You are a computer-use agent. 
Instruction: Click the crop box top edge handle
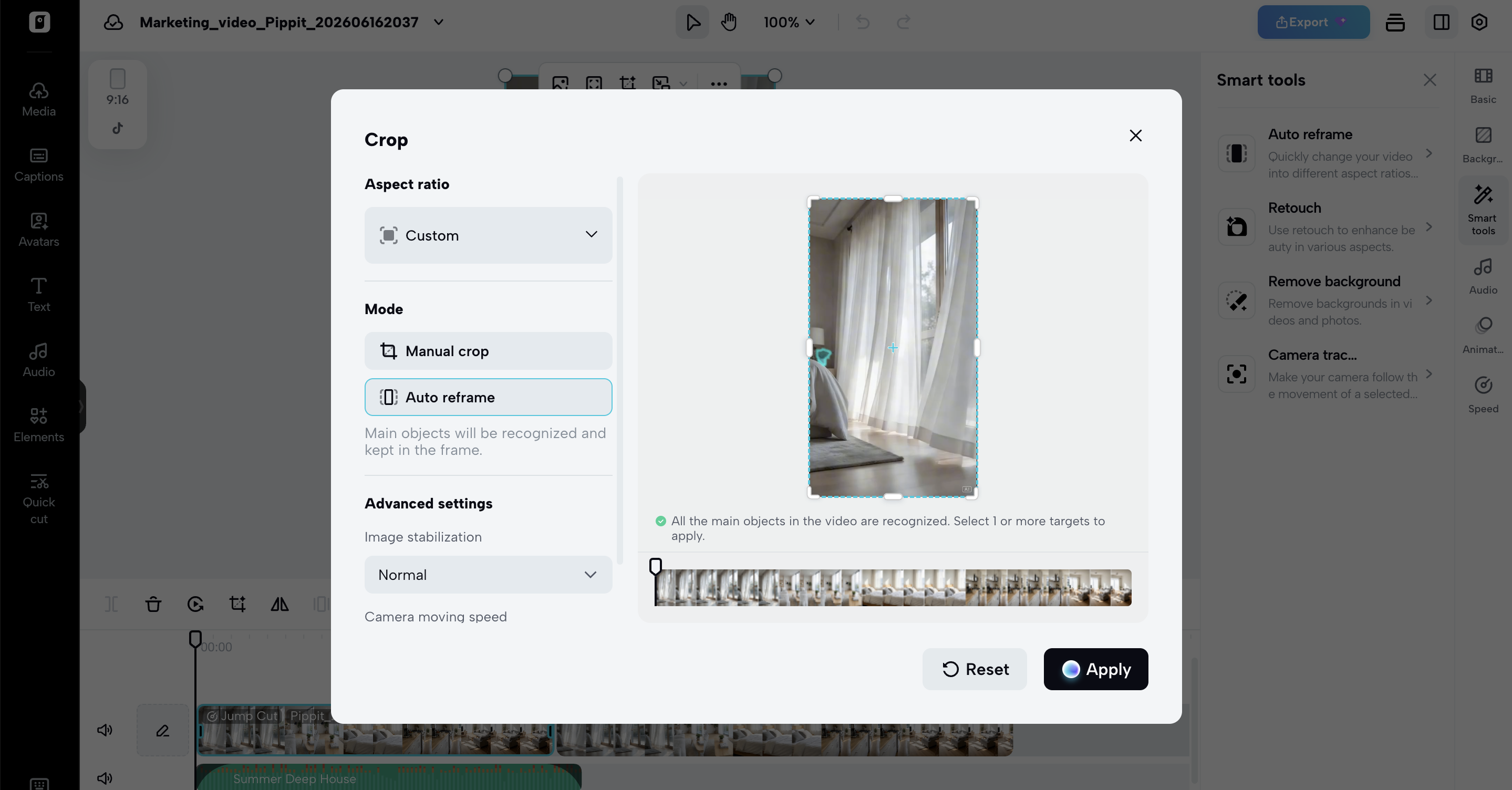[x=893, y=199]
